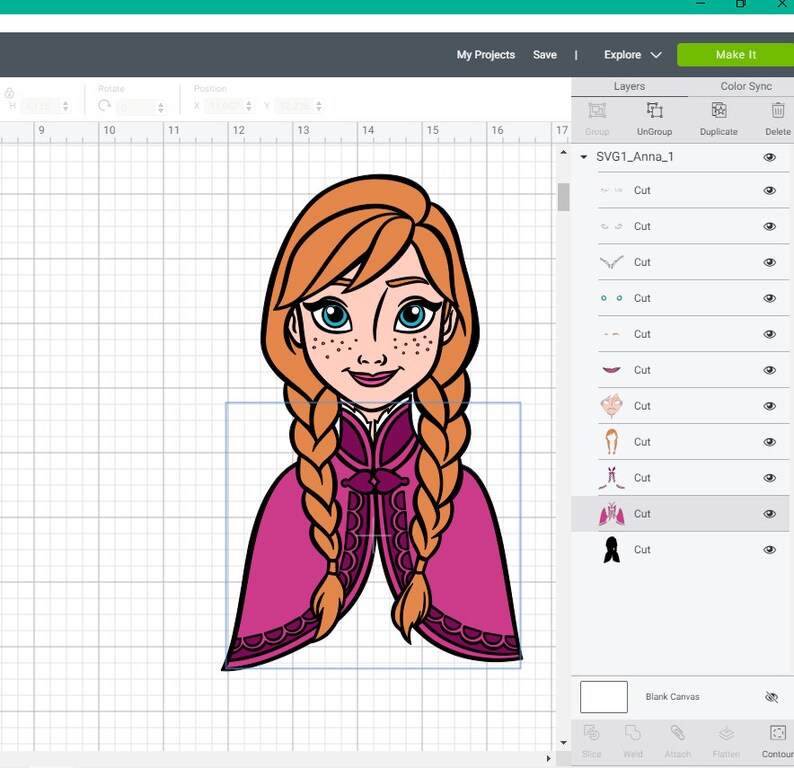This screenshot has width=794, height=768.
Task: Click the Slice tool icon
Action: tap(591, 734)
